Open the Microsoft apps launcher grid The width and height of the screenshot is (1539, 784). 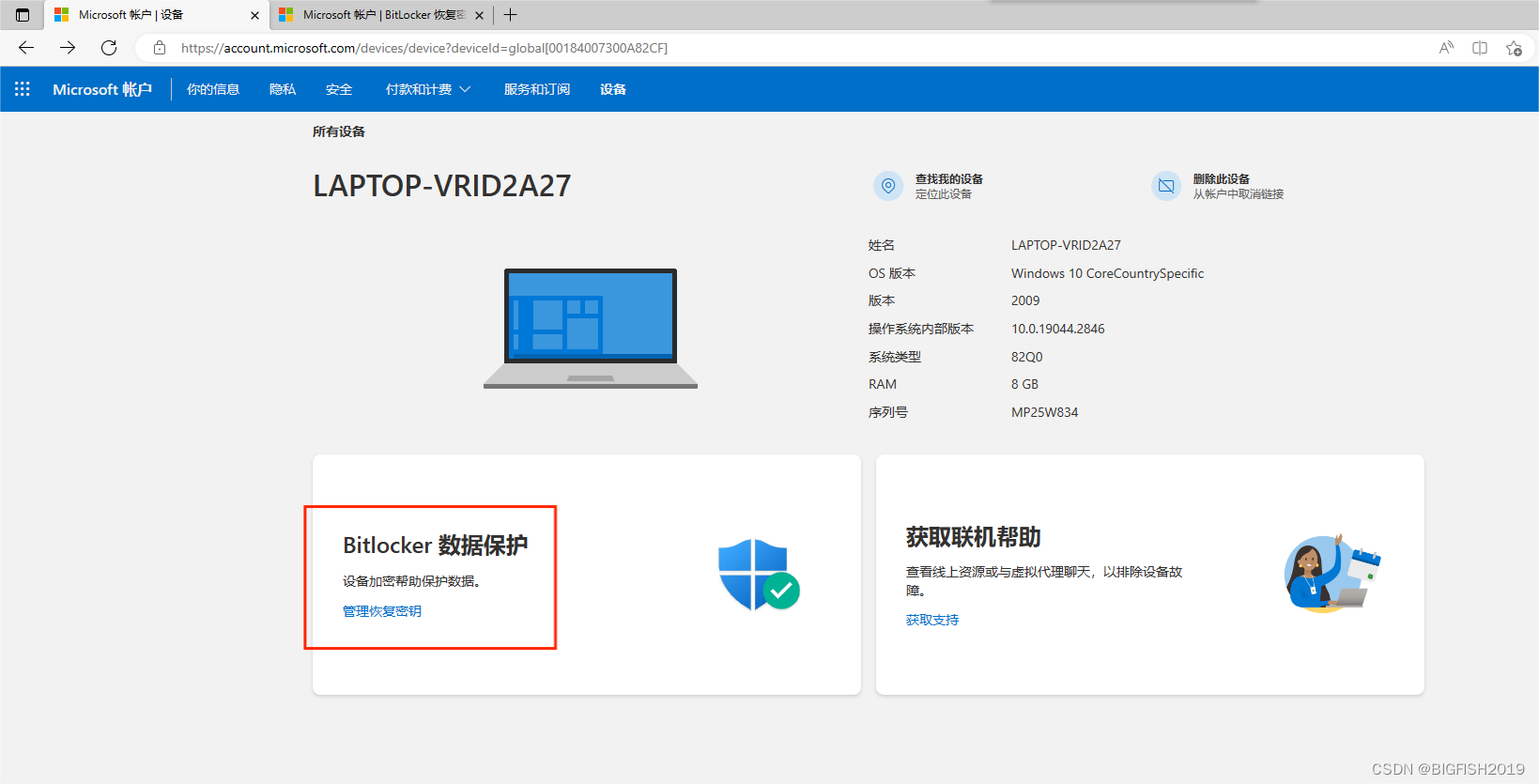coord(23,89)
